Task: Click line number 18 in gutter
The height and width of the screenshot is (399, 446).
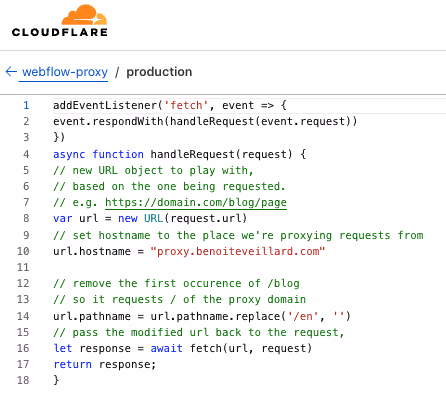Action: coord(23,380)
